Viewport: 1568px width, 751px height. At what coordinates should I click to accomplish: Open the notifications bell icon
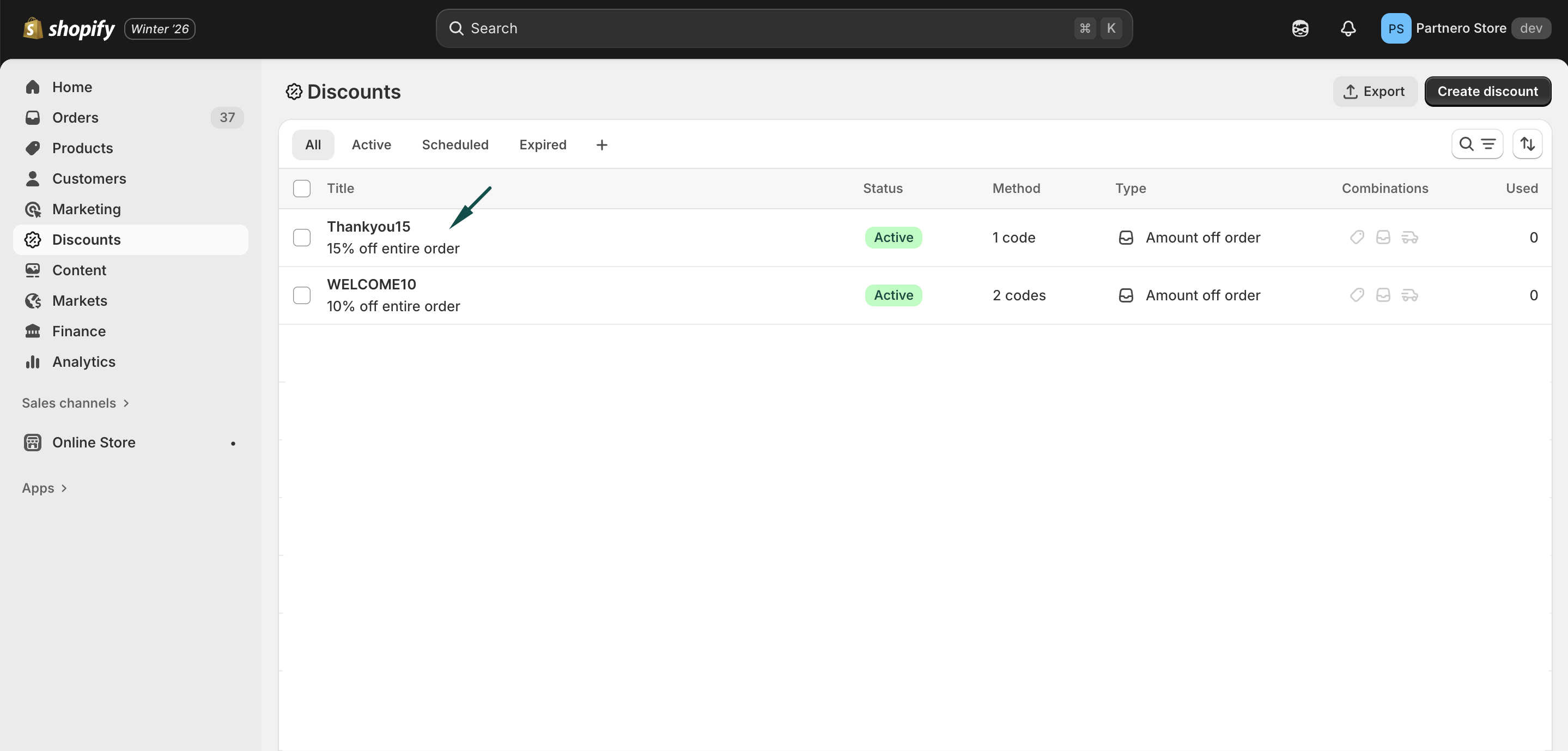tap(1348, 29)
